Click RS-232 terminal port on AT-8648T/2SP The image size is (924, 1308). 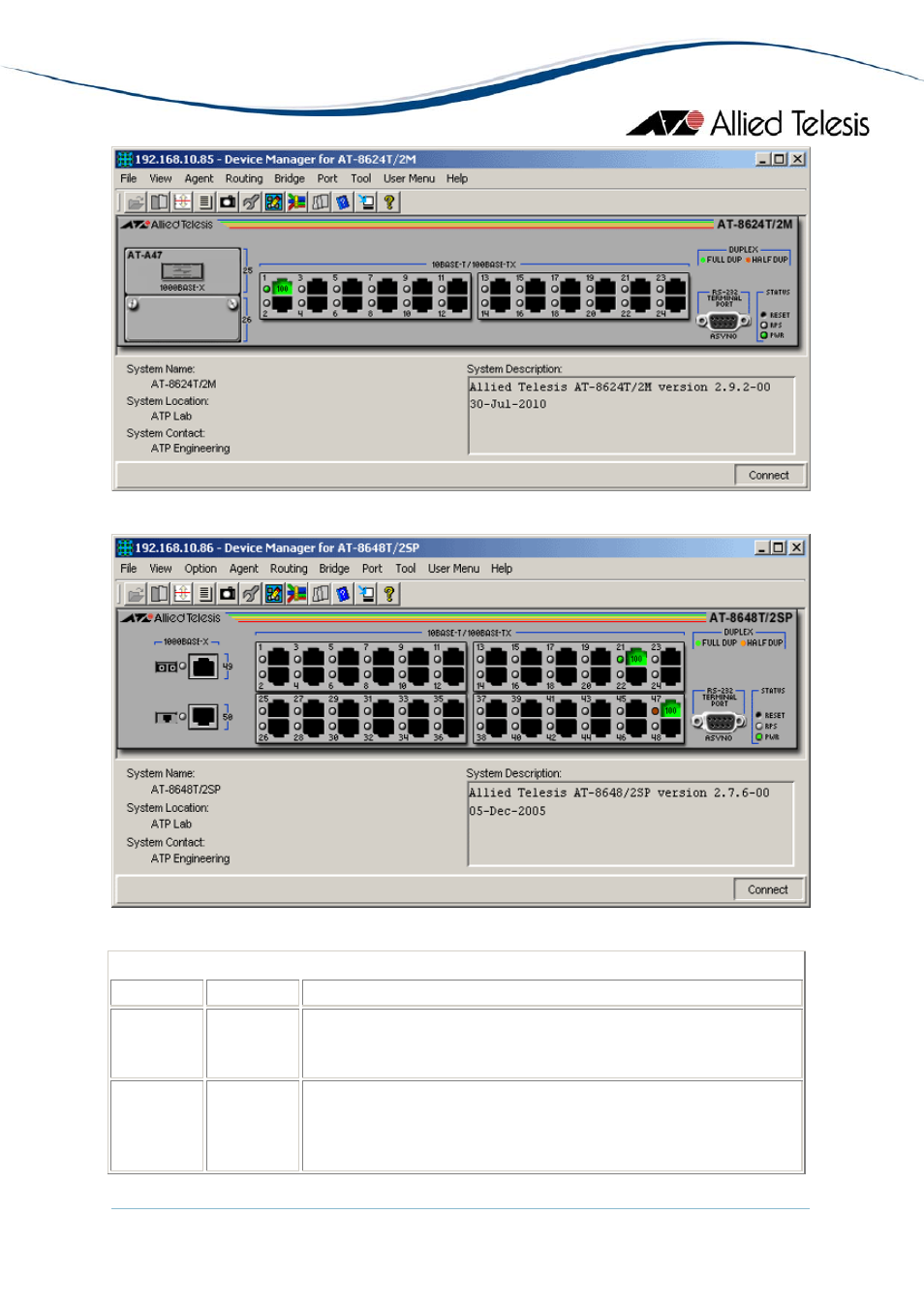coord(719,721)
